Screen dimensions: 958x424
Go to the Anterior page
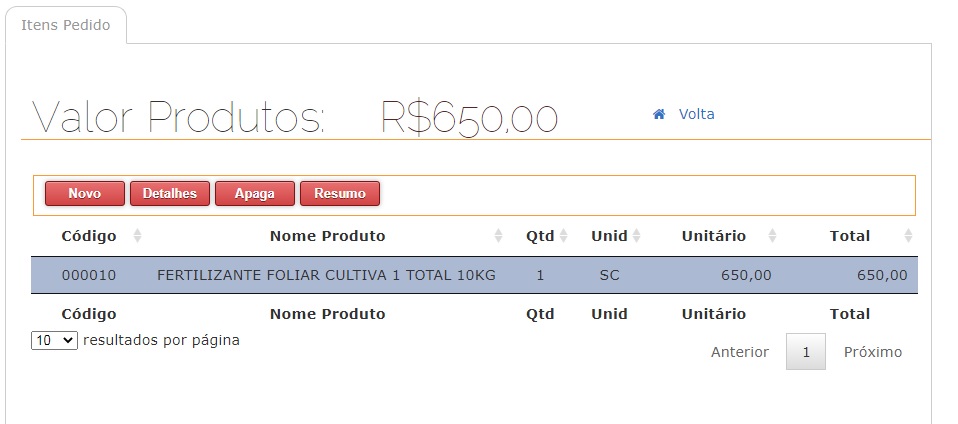point(740,352)
